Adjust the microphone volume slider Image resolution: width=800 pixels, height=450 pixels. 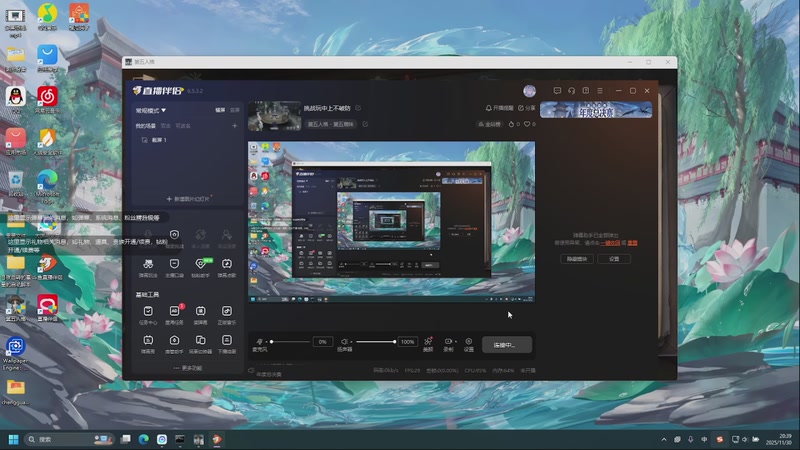click(x=290, y=341)
